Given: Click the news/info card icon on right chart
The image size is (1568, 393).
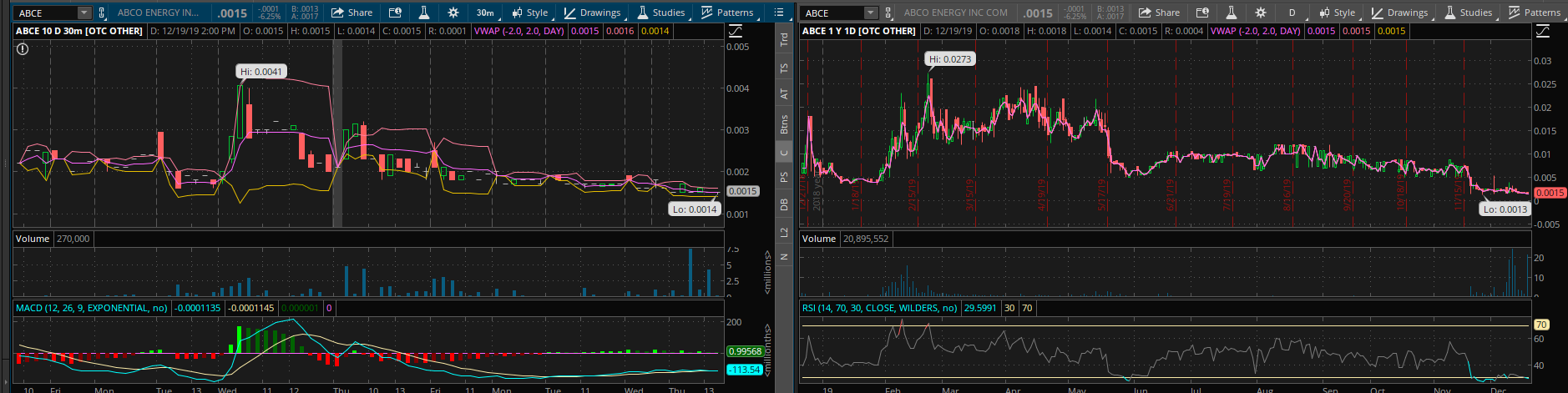Looking at the screenshot, I should click(x=1202, y=13).
